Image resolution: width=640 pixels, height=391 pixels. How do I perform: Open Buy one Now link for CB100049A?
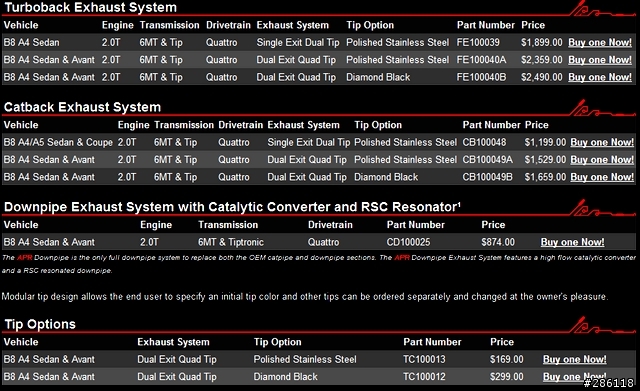tap(602, 160)
